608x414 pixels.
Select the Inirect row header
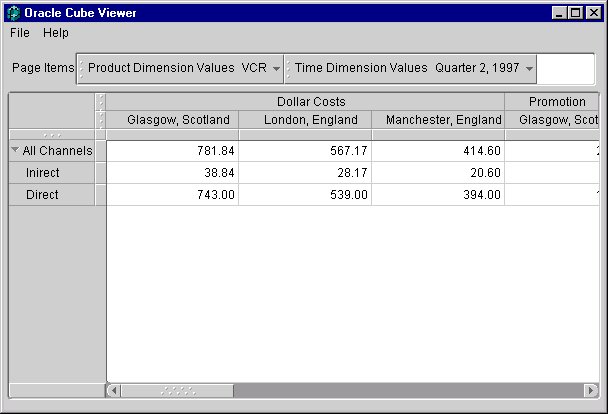(x=52, y=172)
